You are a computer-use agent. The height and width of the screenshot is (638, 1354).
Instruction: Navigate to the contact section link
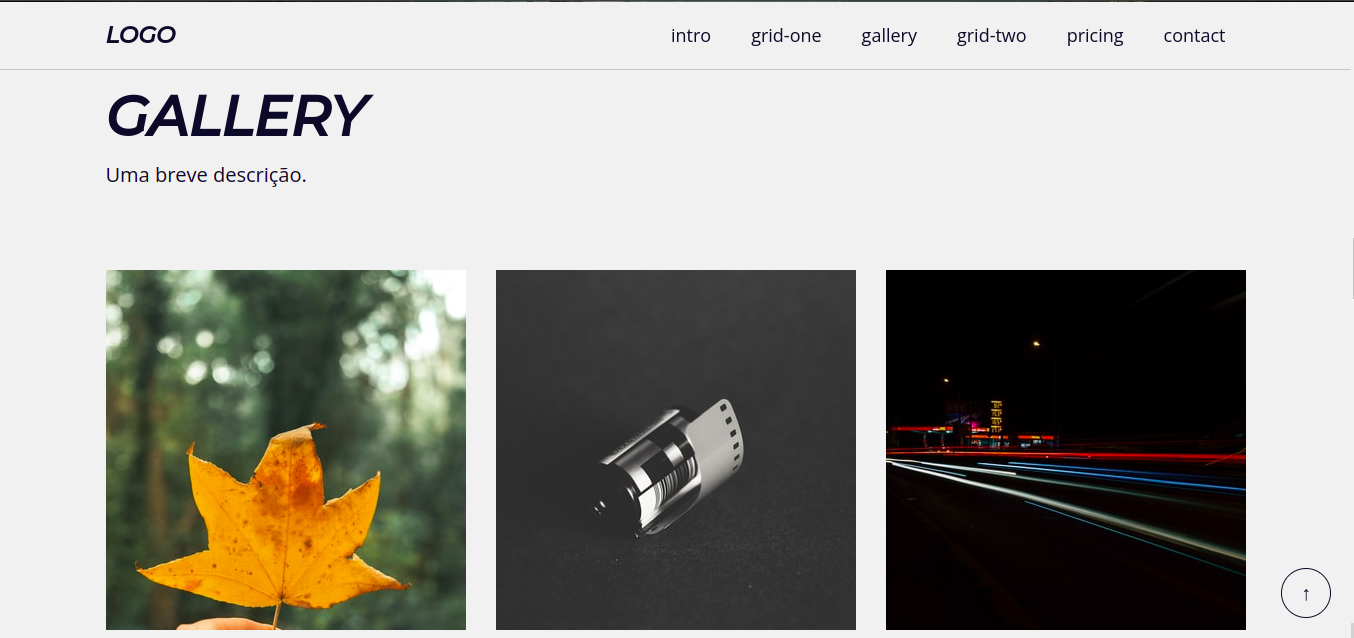pos(1194,36)
